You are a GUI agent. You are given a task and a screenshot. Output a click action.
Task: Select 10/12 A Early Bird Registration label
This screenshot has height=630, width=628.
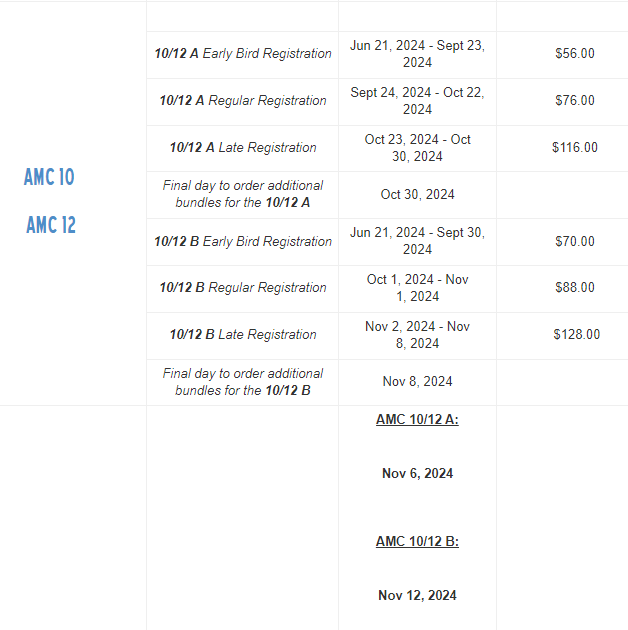point(243,53)
